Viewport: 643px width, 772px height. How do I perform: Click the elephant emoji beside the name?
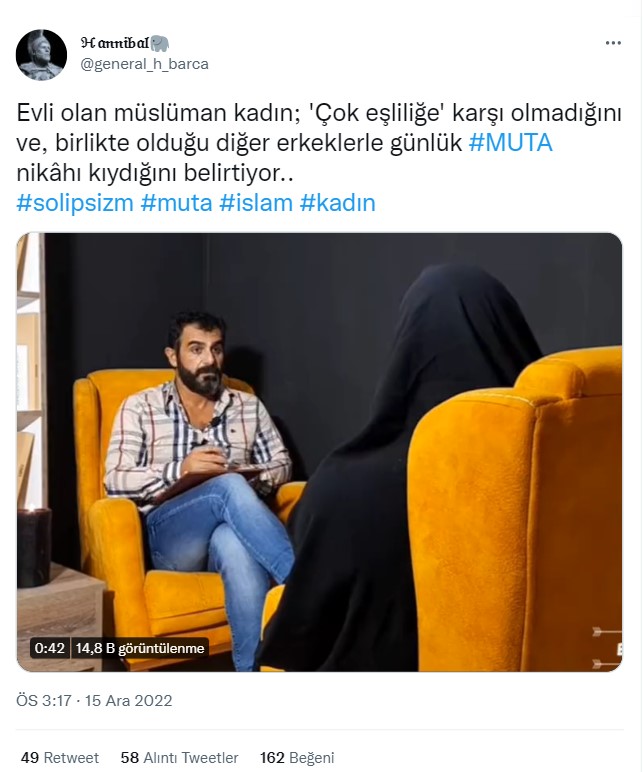[160, 43]
